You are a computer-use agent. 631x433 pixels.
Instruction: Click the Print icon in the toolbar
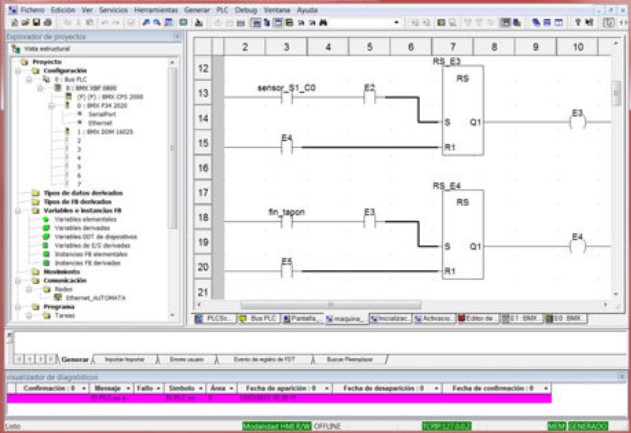click(x=47, y=23)
